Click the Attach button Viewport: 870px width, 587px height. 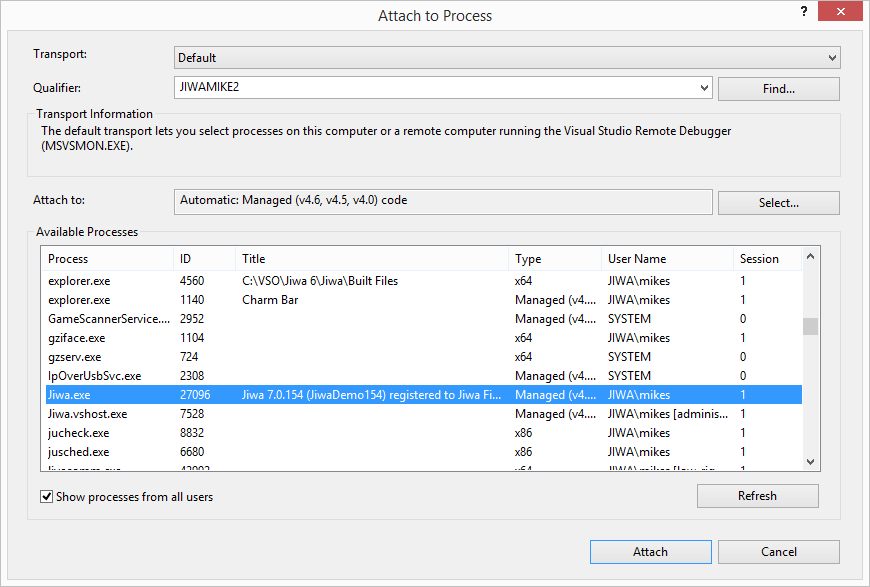point(650,552)
